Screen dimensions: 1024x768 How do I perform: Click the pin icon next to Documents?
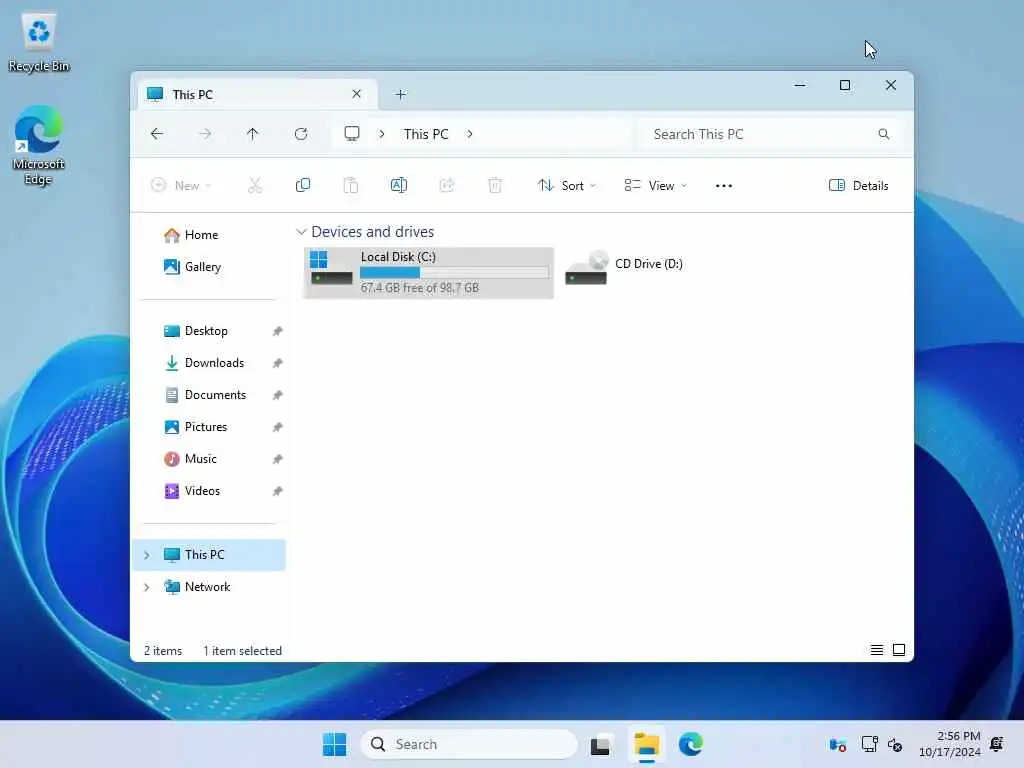pos(278,395)
